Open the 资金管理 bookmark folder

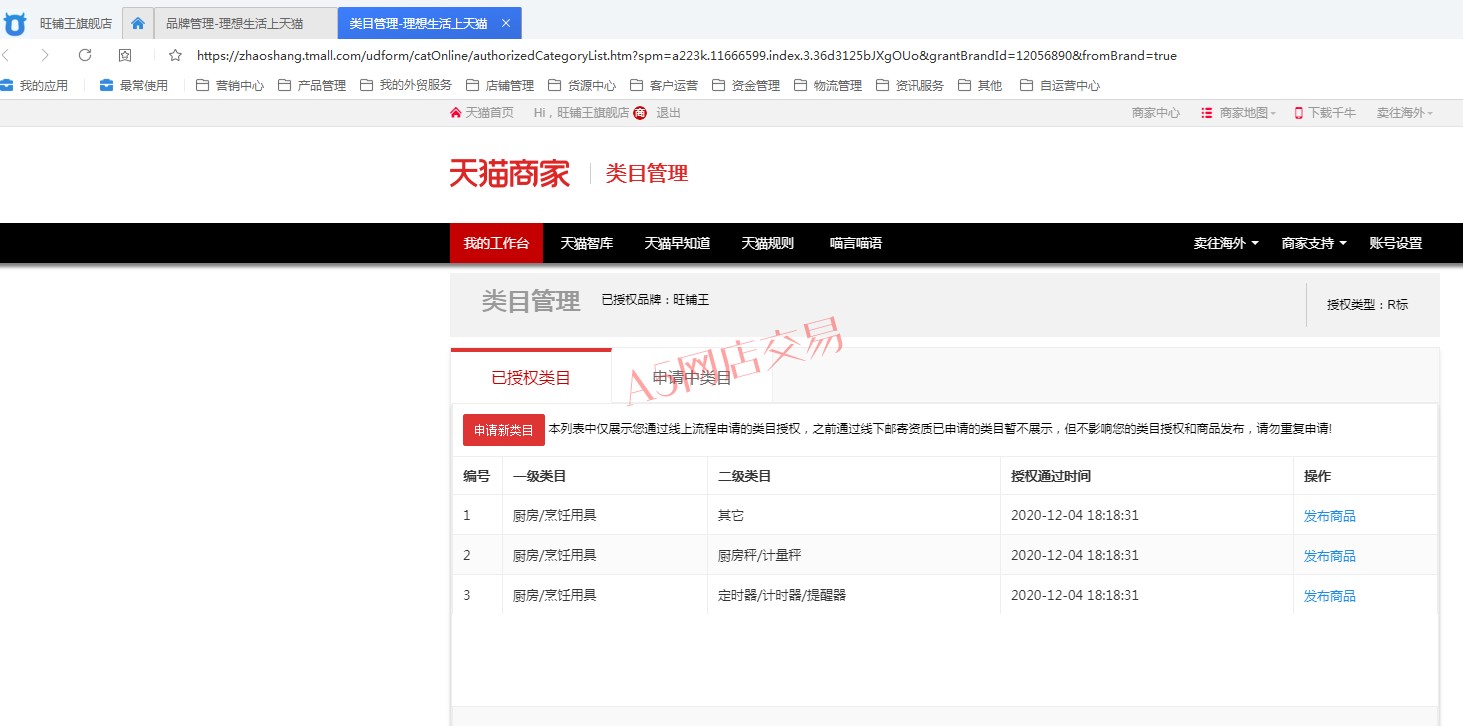click(746, 86)
